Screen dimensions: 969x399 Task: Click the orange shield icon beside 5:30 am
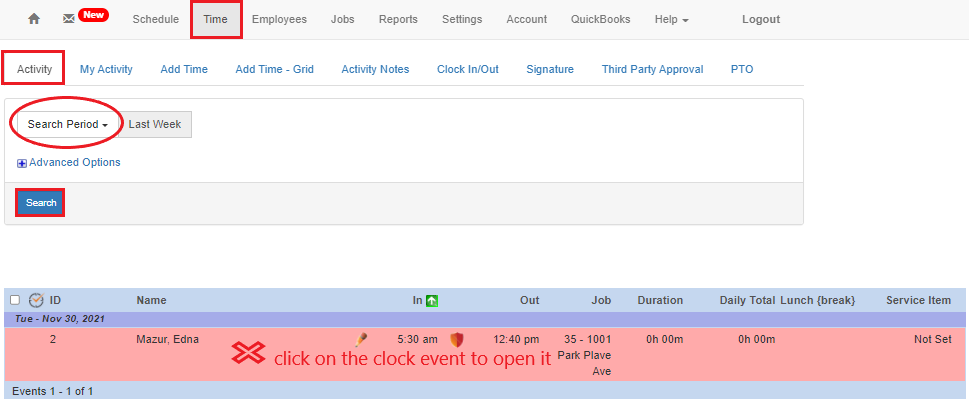point(457,339)
